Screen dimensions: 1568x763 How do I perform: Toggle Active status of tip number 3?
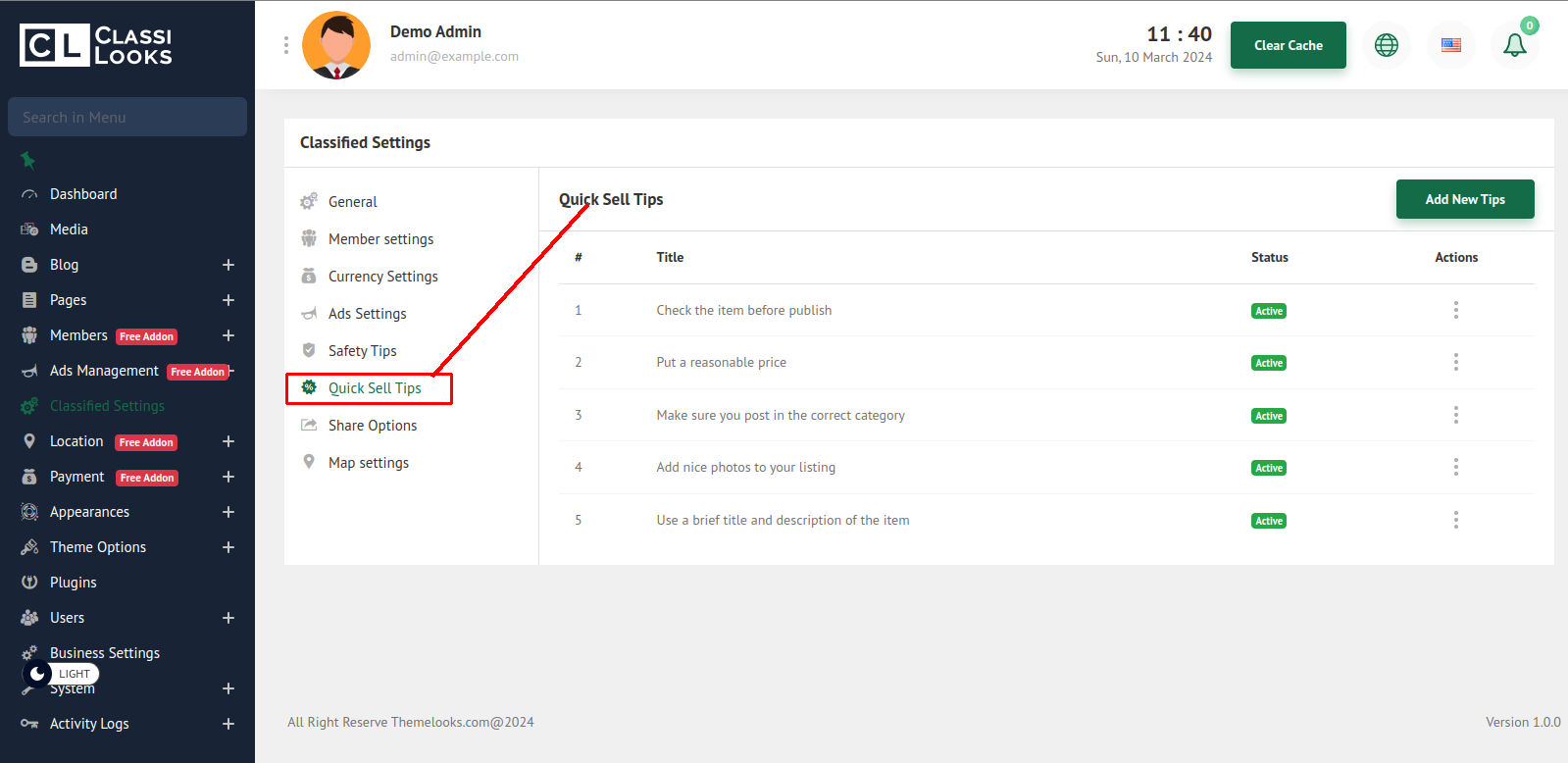pyautogui.click(x=1268, y=416)
